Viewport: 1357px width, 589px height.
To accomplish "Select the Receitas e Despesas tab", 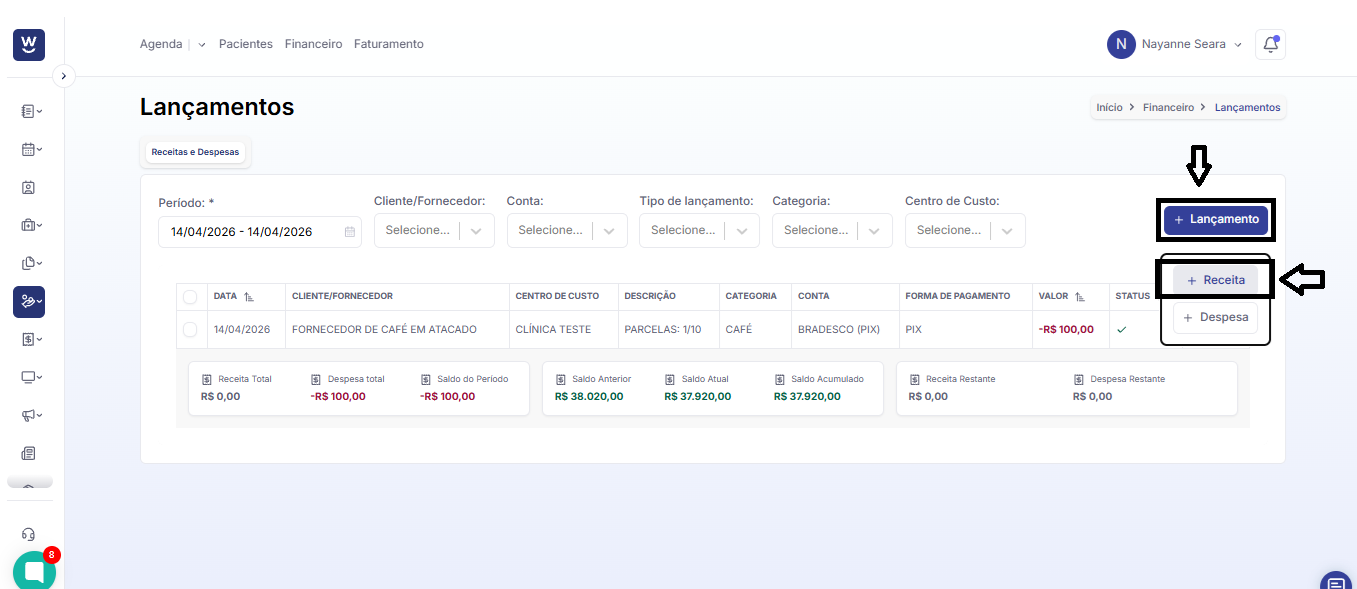I will 195,152.
